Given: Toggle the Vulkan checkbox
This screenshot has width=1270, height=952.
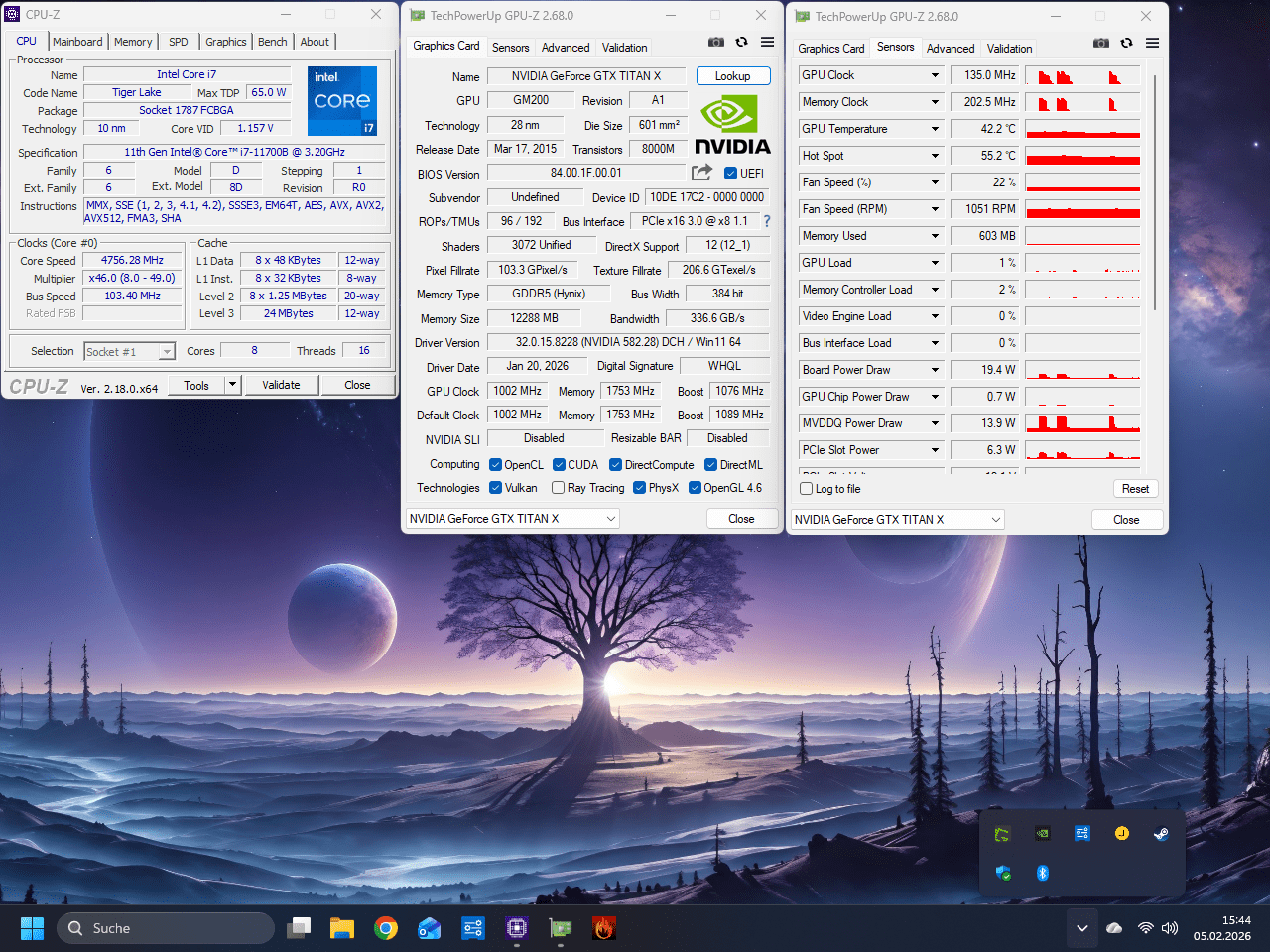Looking at the screenshot, I should [496, 488].
